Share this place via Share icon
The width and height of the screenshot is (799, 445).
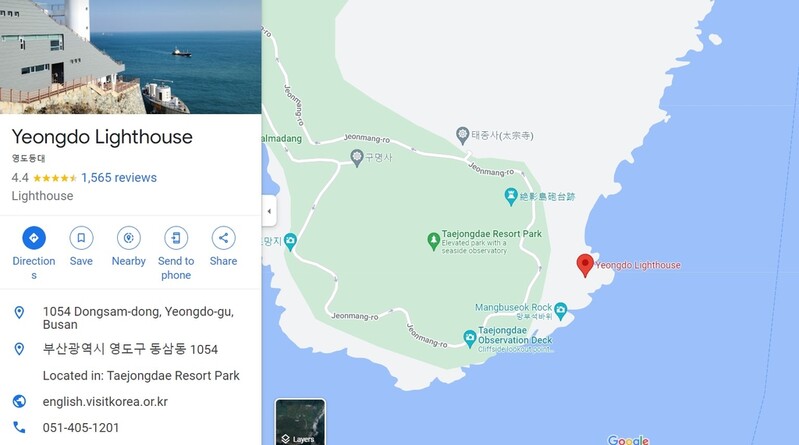click(223, 238)
